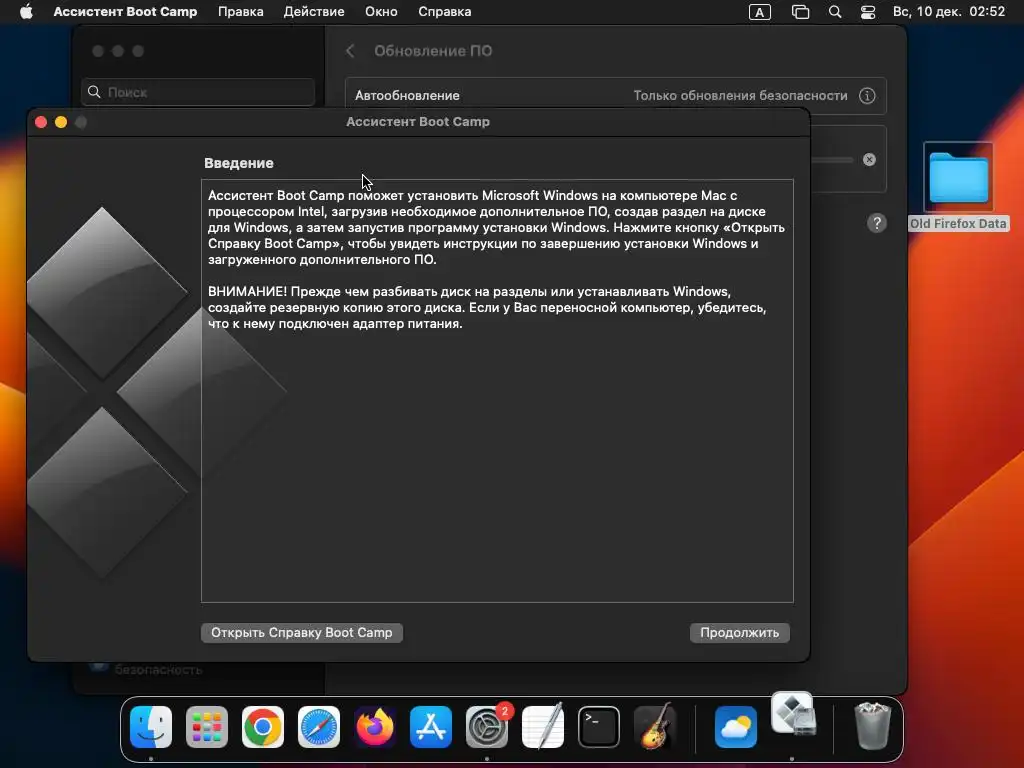Viewport: 1024px width, 768px height.
Task: Launch GarageBand from the Dock
Action: point(655,727)
